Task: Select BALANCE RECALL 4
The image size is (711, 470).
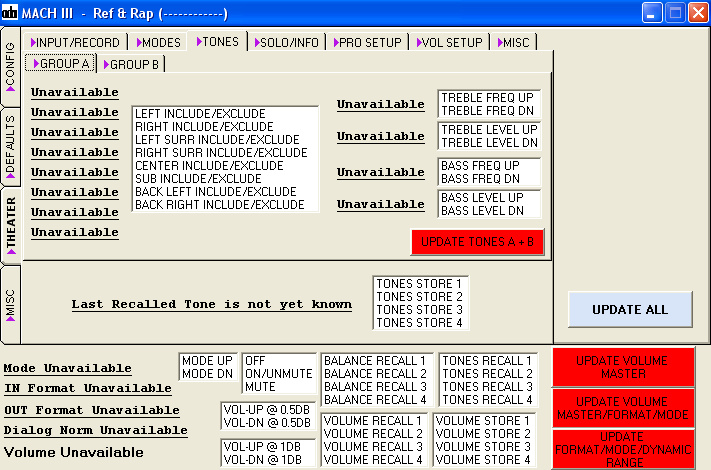Action: click(x=375, y=400)
